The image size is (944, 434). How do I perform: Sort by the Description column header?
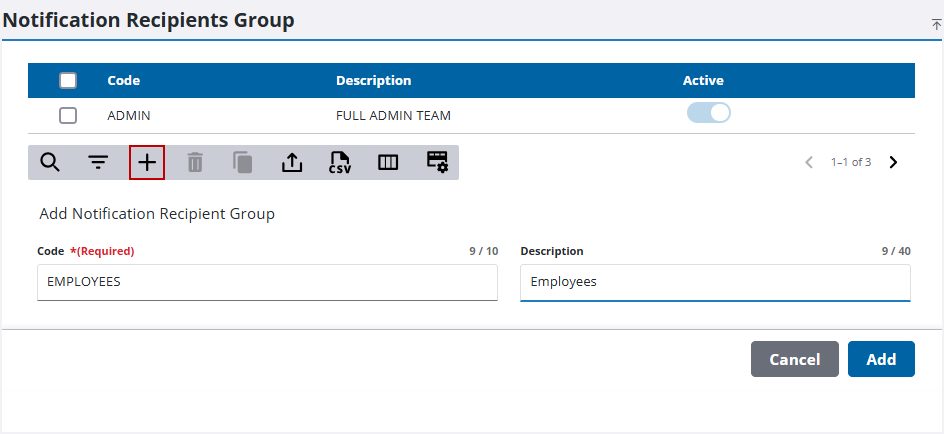373,80
